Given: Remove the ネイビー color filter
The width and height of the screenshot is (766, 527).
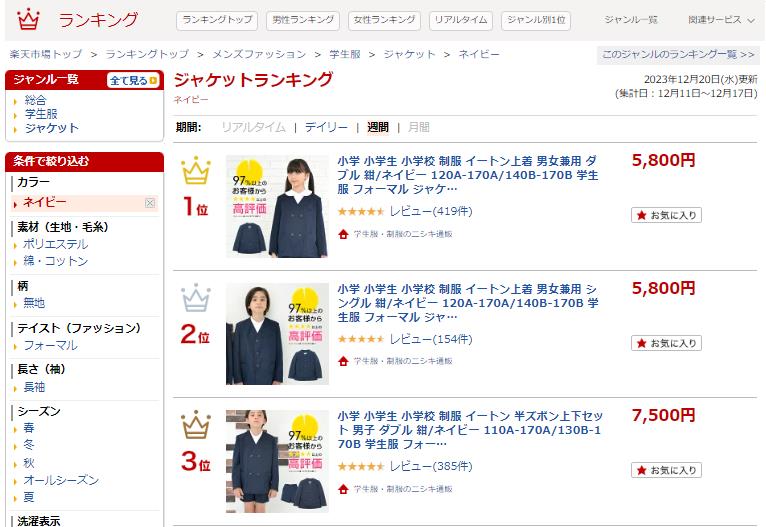Looking at the screenshot, I should pyautogui.click(x=150, y=203).
